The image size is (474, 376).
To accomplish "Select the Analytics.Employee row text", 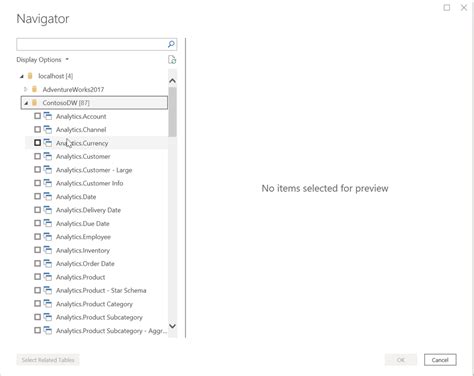I will (83, 237).
